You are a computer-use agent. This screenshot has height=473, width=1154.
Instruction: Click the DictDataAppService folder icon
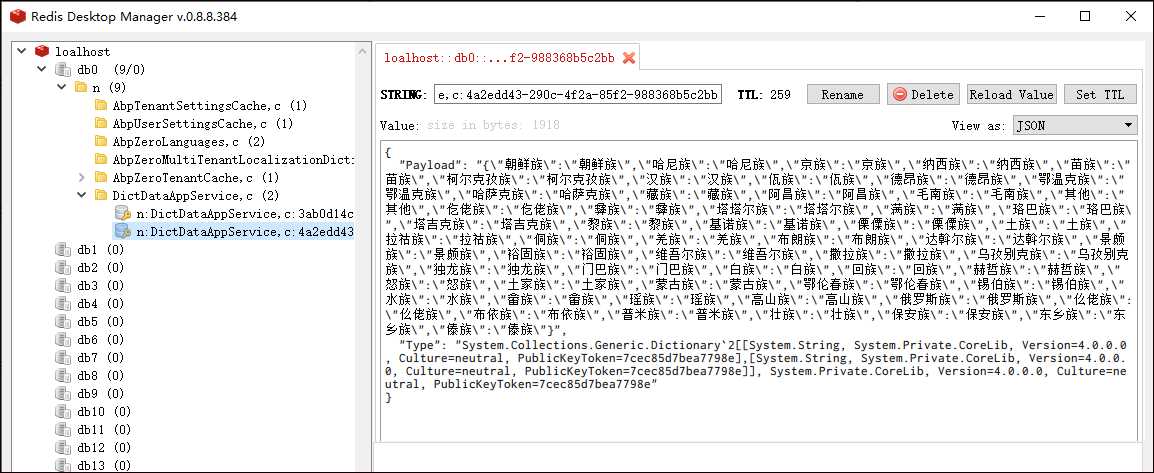point(101,196)
